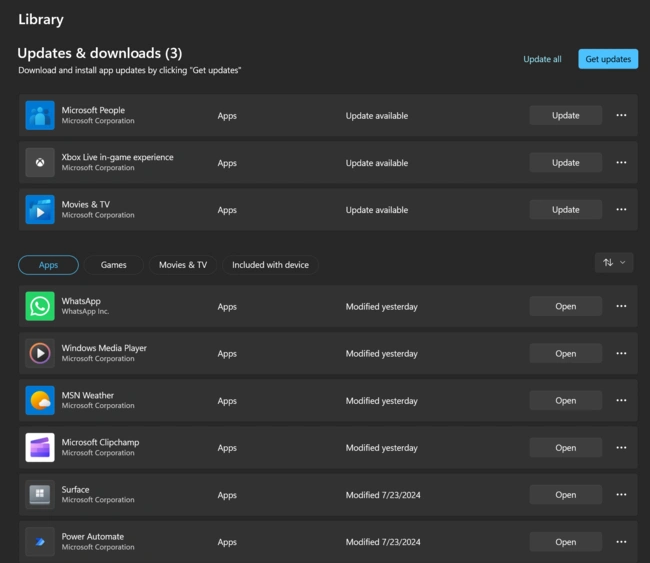Click the Xbox Live in-game experience icon
650x563 pixels.
(40, 163)
